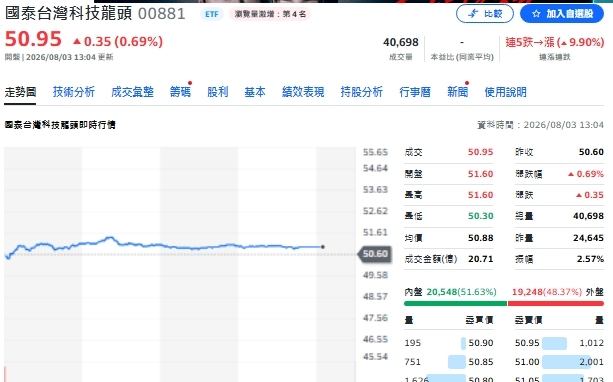Click the ETF badge next to 00881
The width and height of the screenshot is (613, 382).
pos(212,14)
